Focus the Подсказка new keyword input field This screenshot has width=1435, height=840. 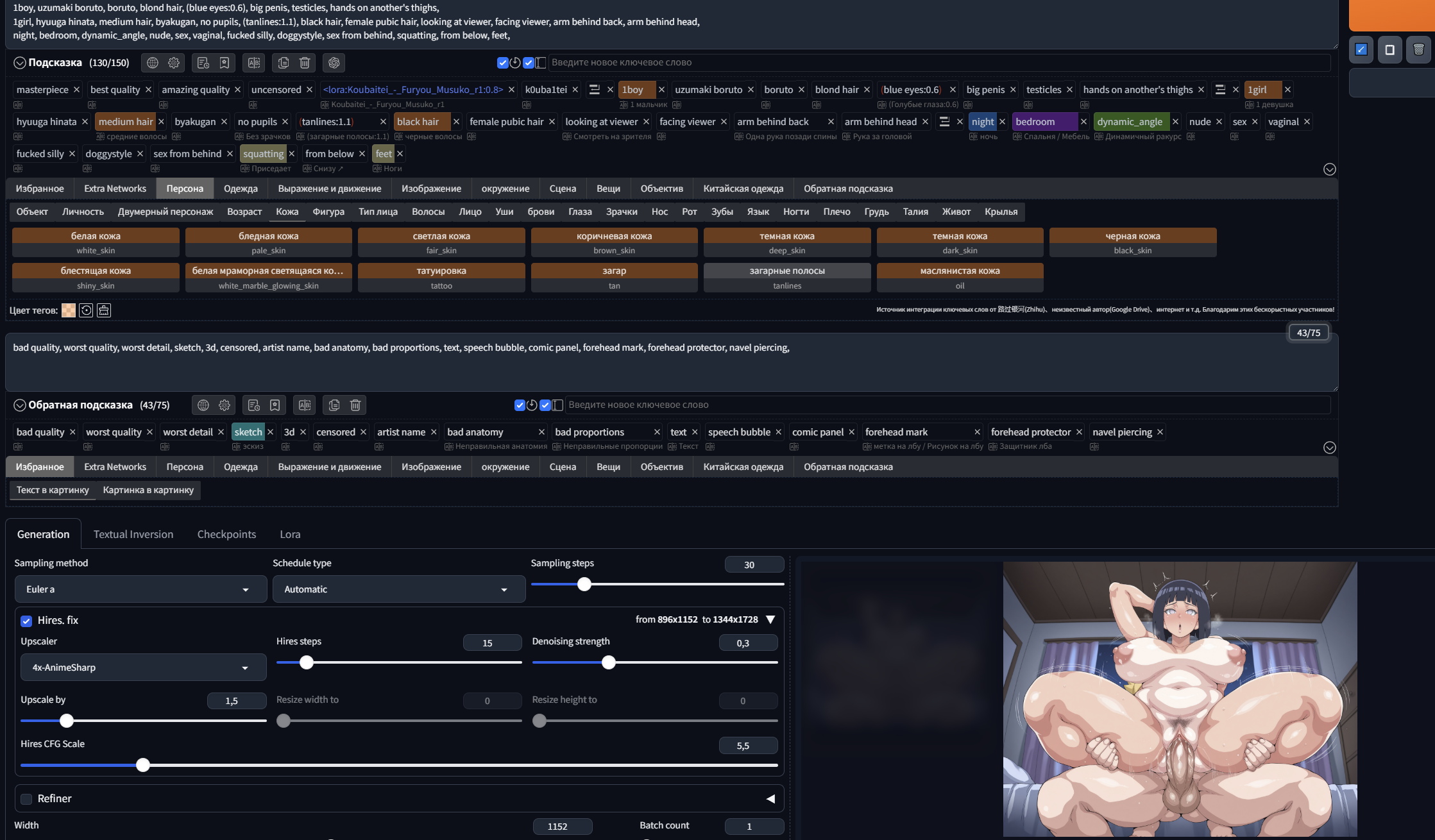(939, 63)
